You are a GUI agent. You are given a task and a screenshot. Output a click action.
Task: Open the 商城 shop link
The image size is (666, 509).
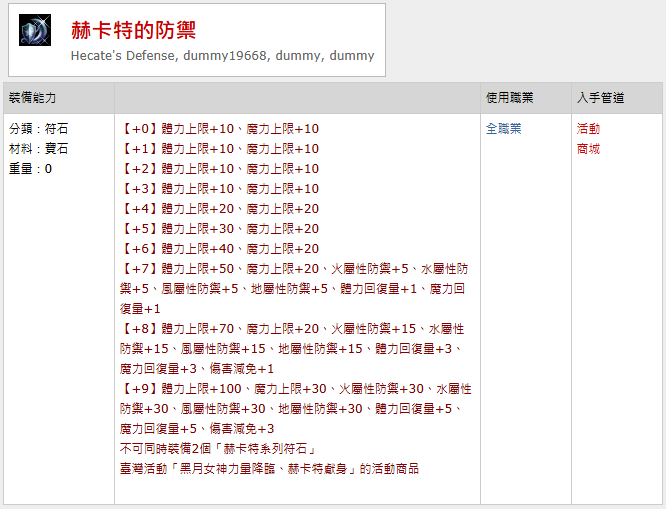click(588, 149)
